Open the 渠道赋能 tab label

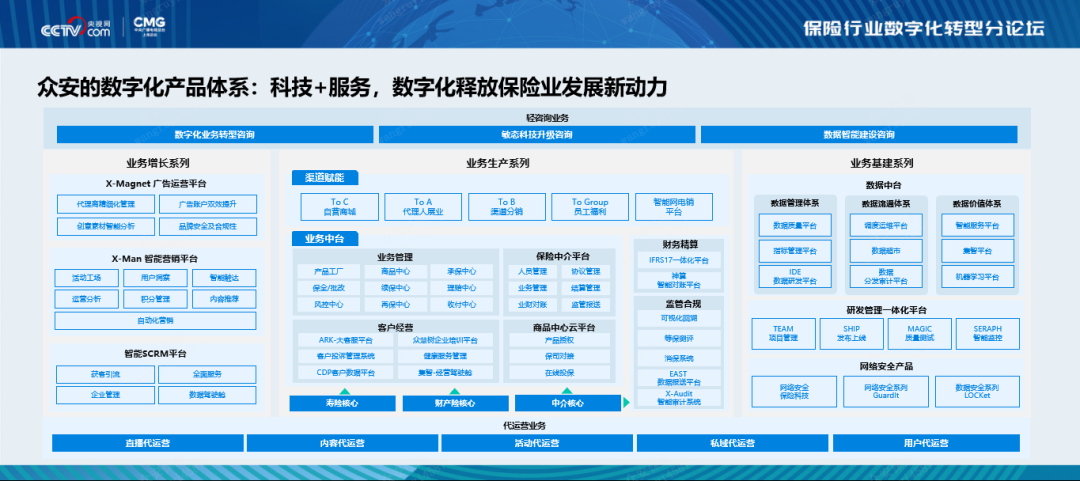[x=325, y=178]
